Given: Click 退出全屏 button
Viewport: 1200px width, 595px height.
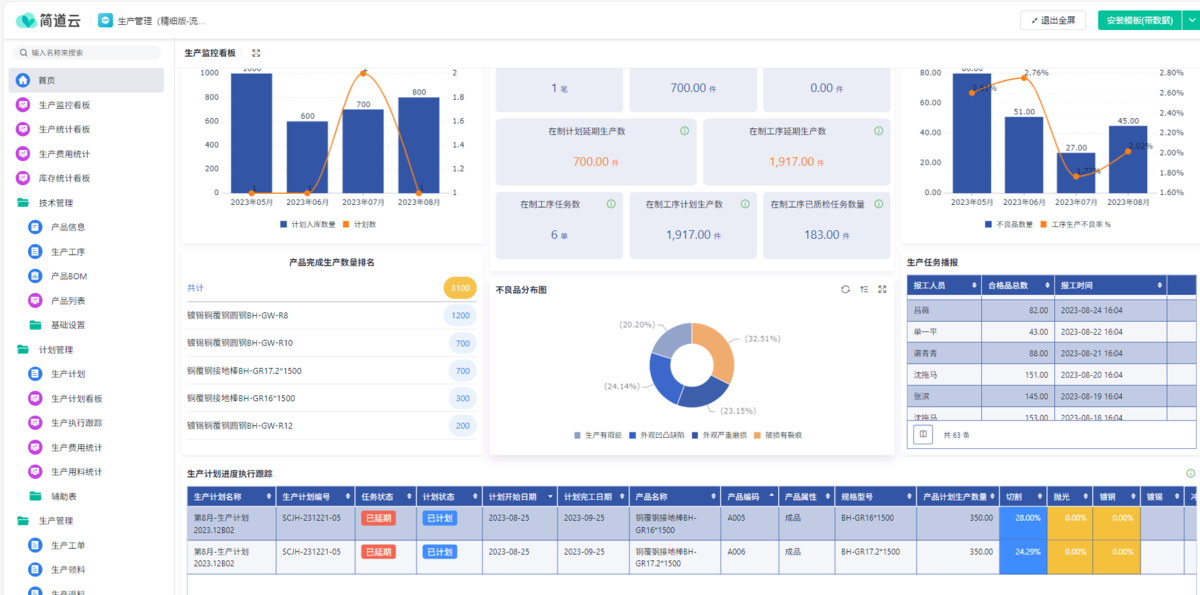Looking at the screenshot, I should pyautogui.click(x=1053, y=20).
